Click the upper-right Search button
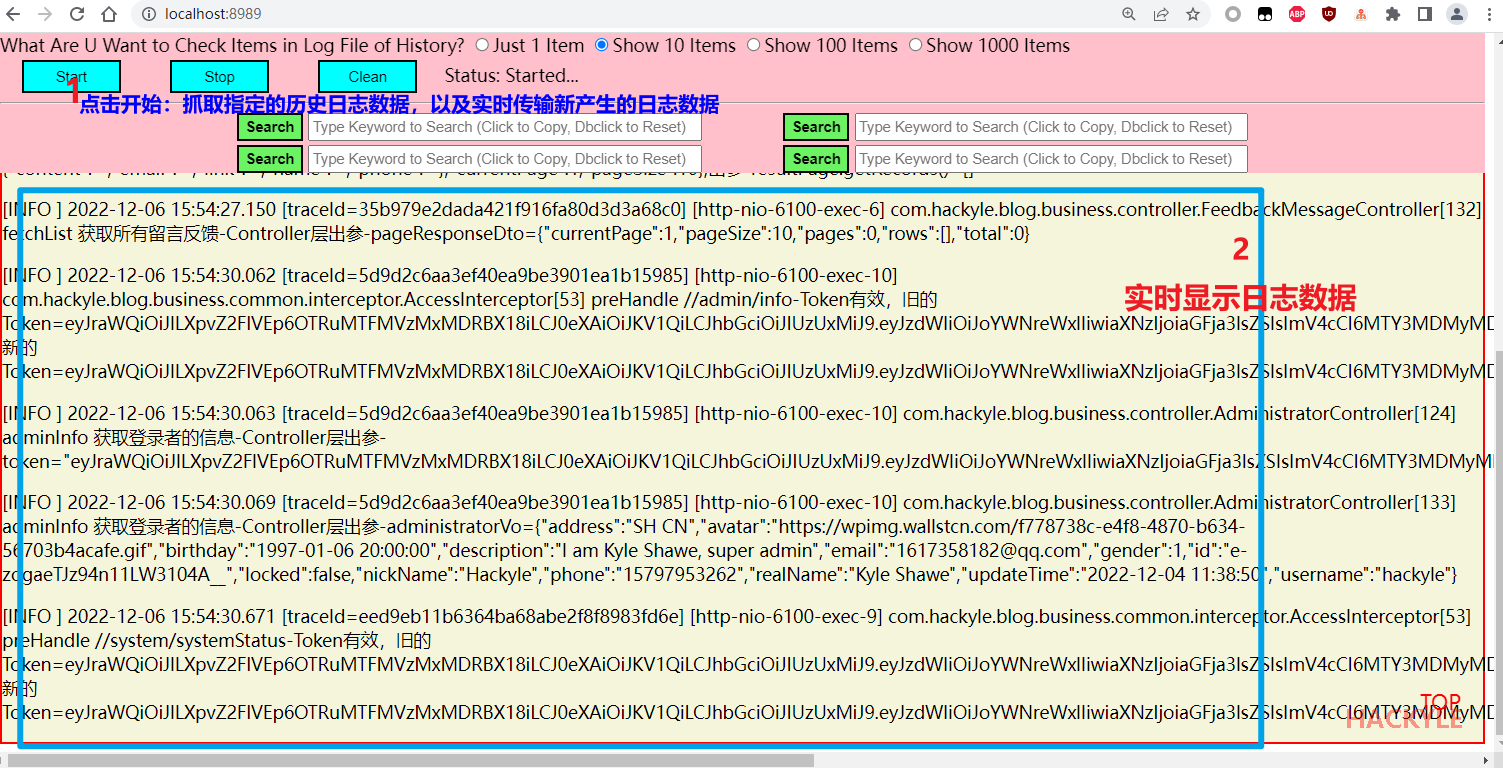 (x=816, y=127)
